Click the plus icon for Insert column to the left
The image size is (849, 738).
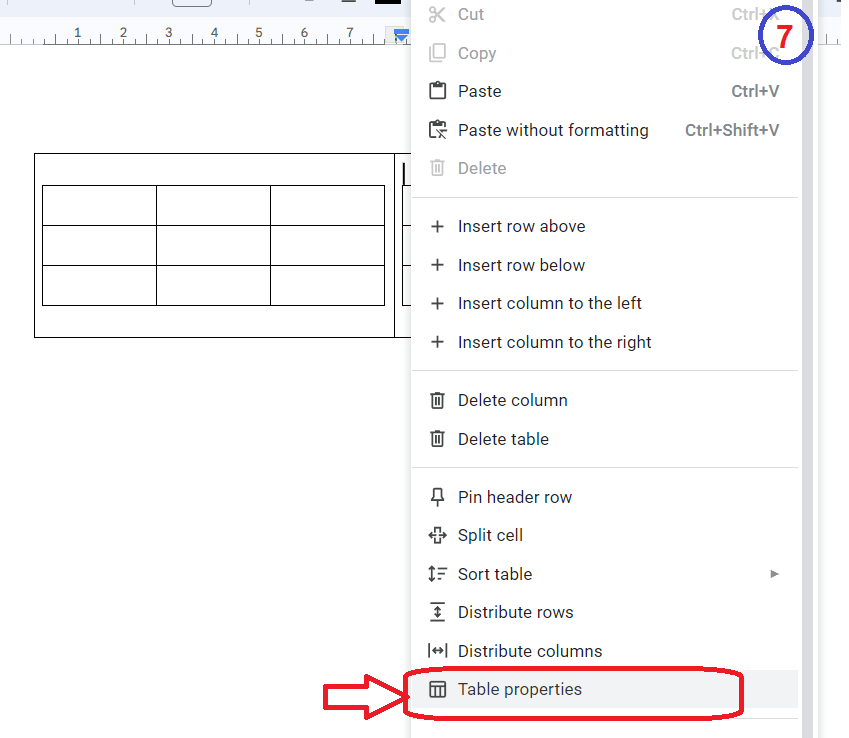pos(437,303)
